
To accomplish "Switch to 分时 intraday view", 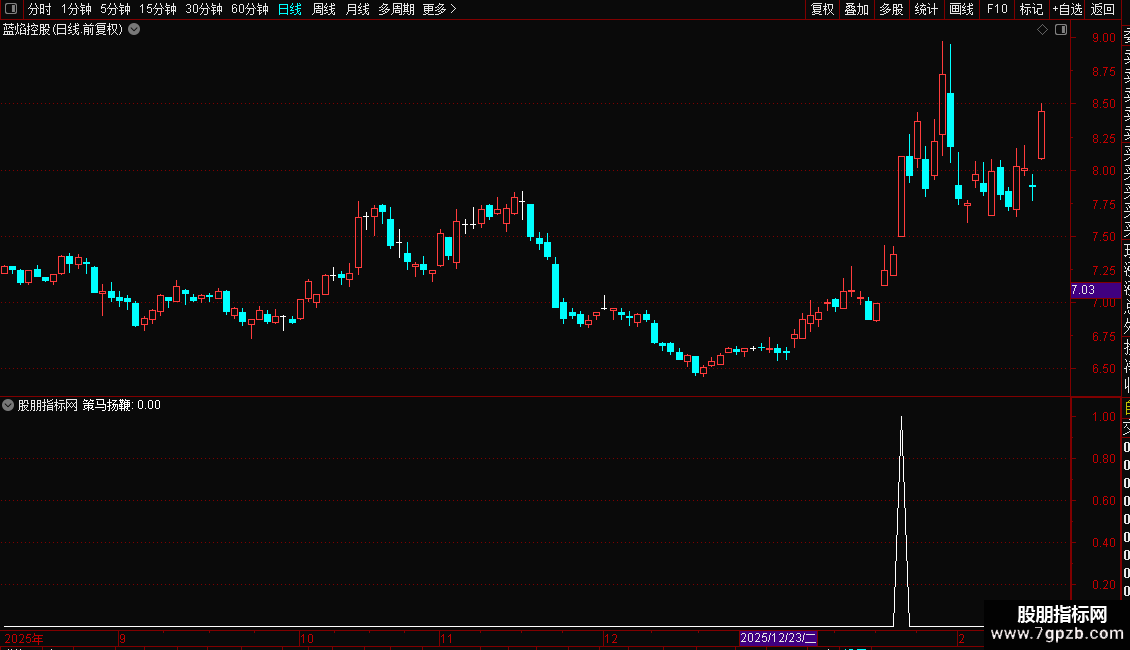I will [40, 9].
